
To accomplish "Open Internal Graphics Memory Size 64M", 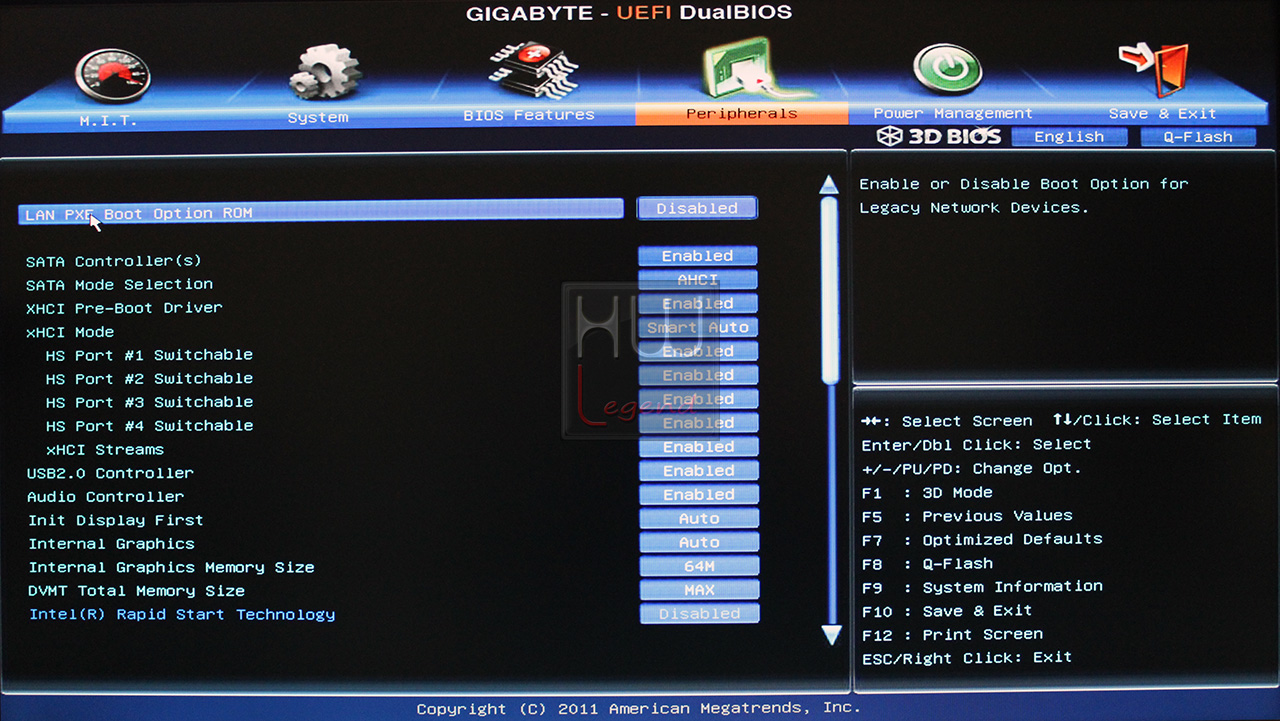I will [x=699, y=566].
